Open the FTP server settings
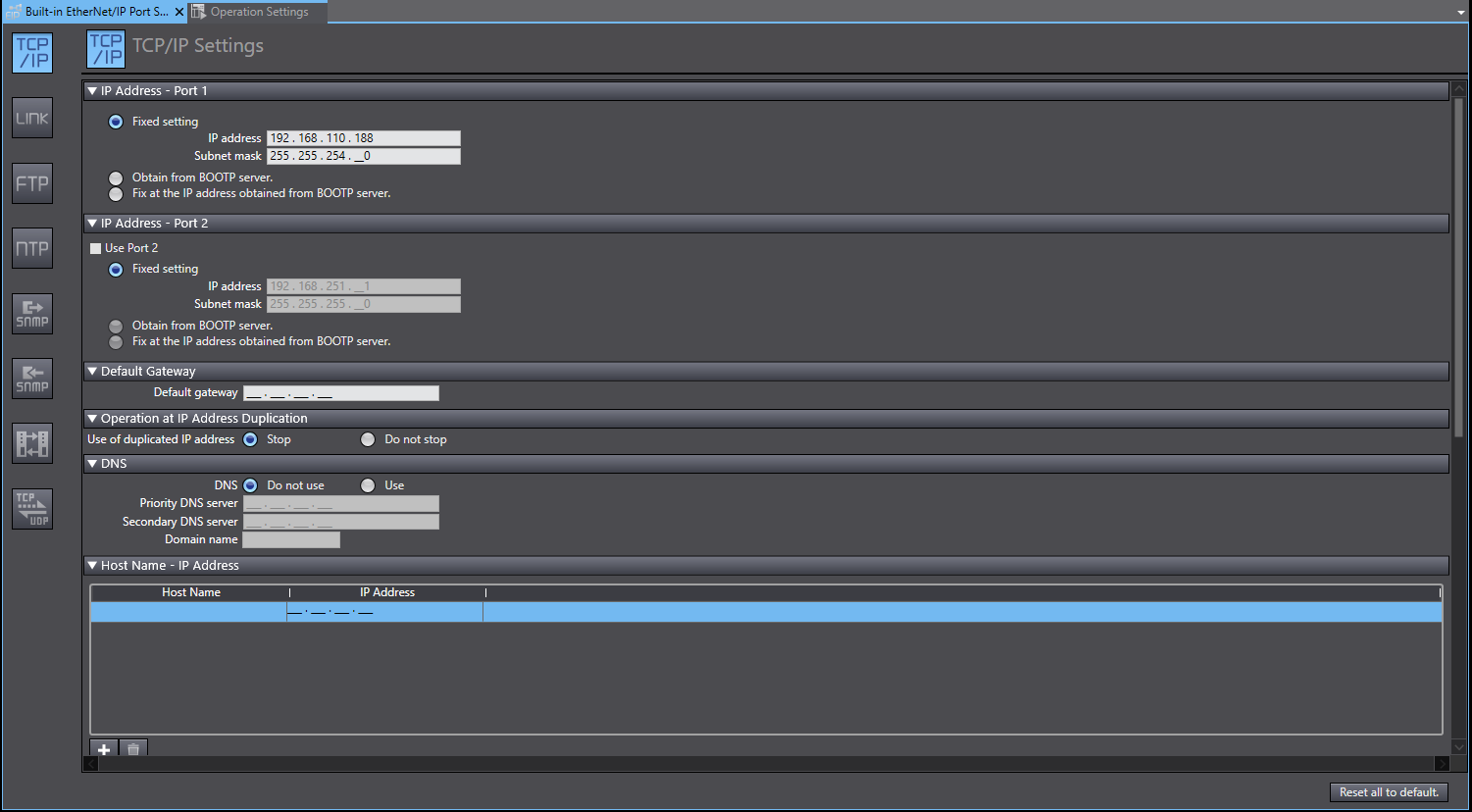 pyautogui.click(x=32, y=183)
